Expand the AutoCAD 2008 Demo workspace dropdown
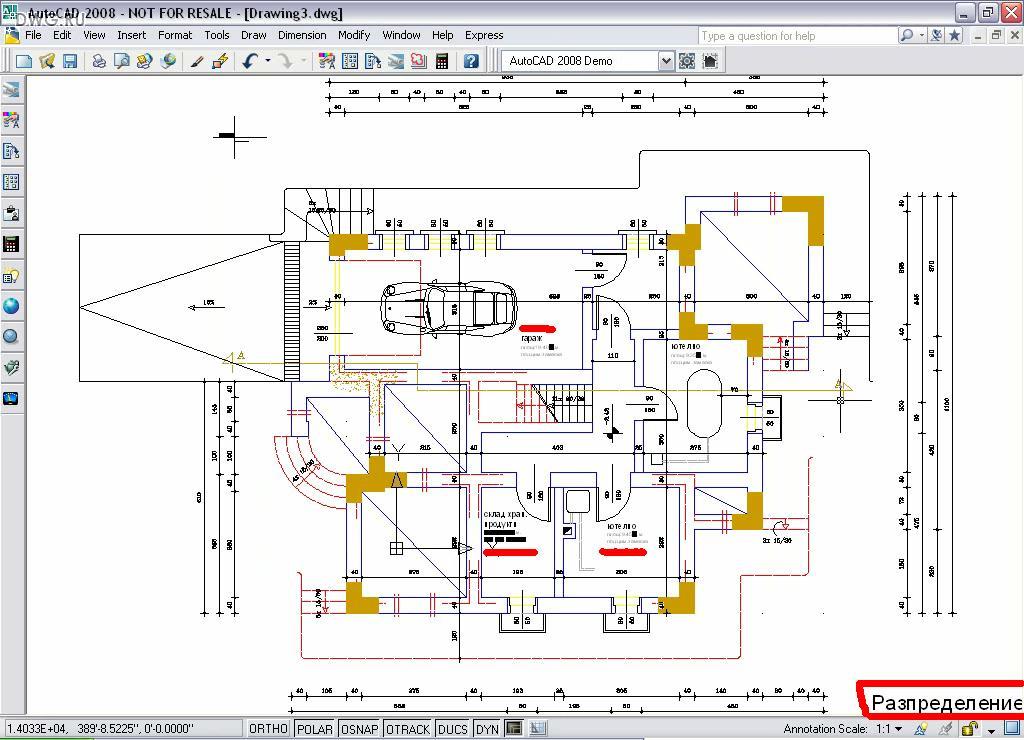This screenshot has height=740, width=1024. coord(666,61)
